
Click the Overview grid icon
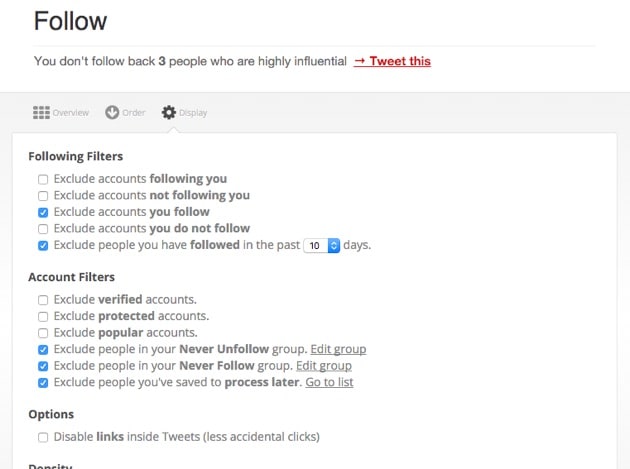pyautogui.click(x=41, y=112)
